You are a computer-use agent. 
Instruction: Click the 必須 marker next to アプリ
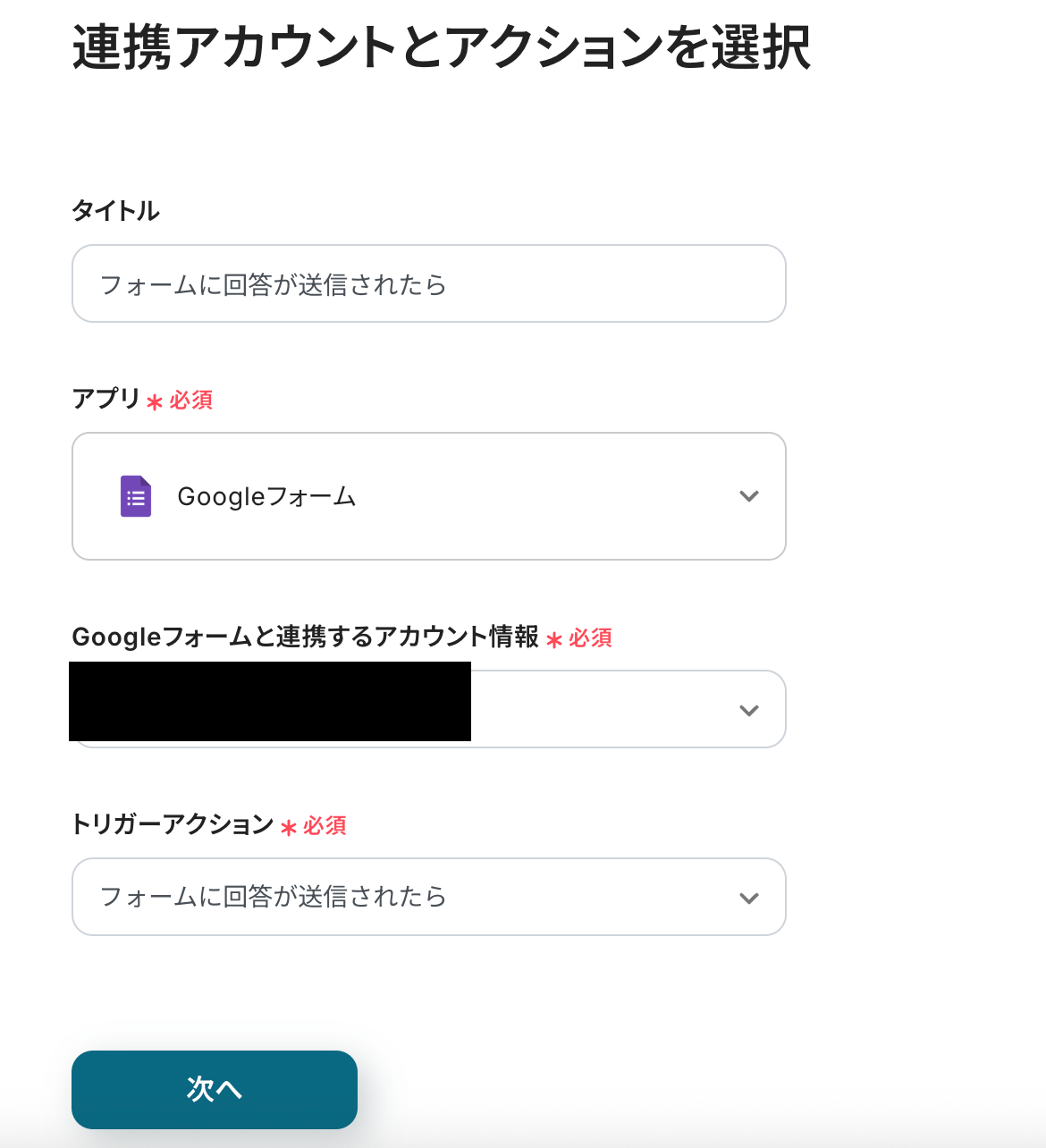(191, 400)
